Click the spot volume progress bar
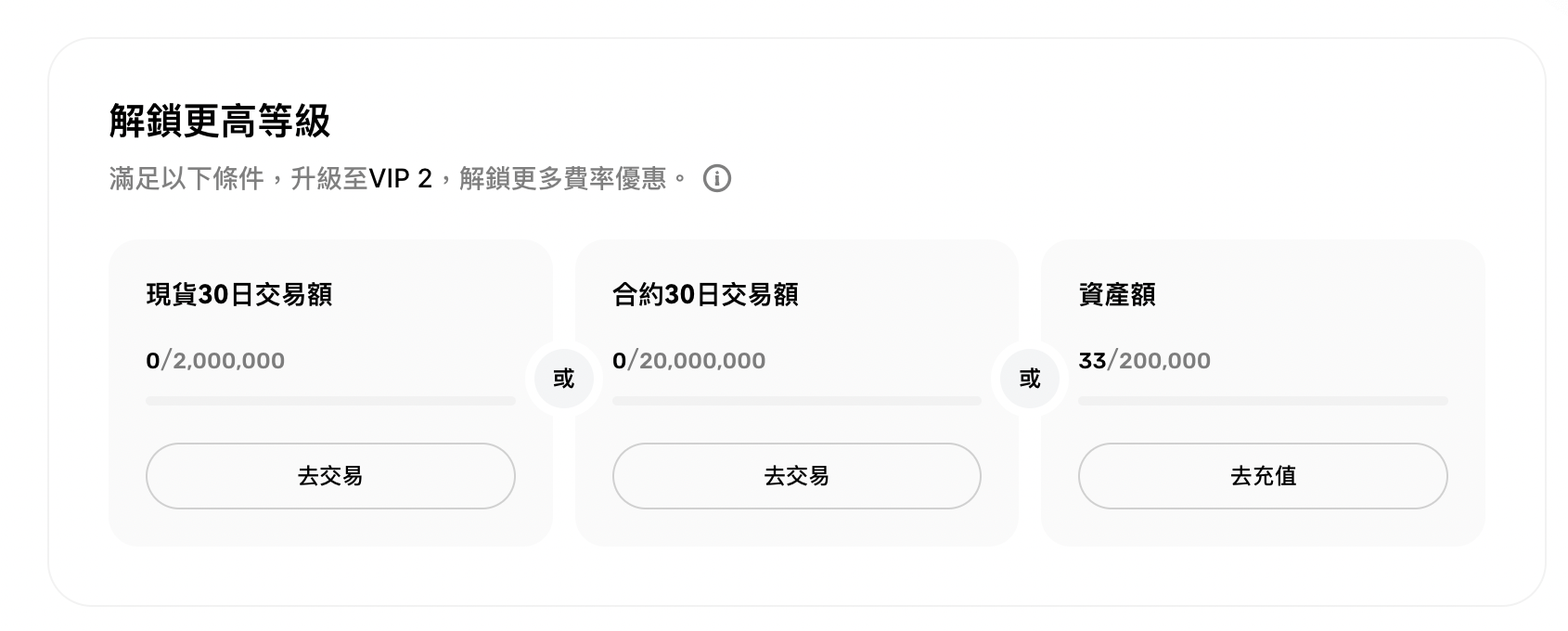 click(x=329, y=401)
